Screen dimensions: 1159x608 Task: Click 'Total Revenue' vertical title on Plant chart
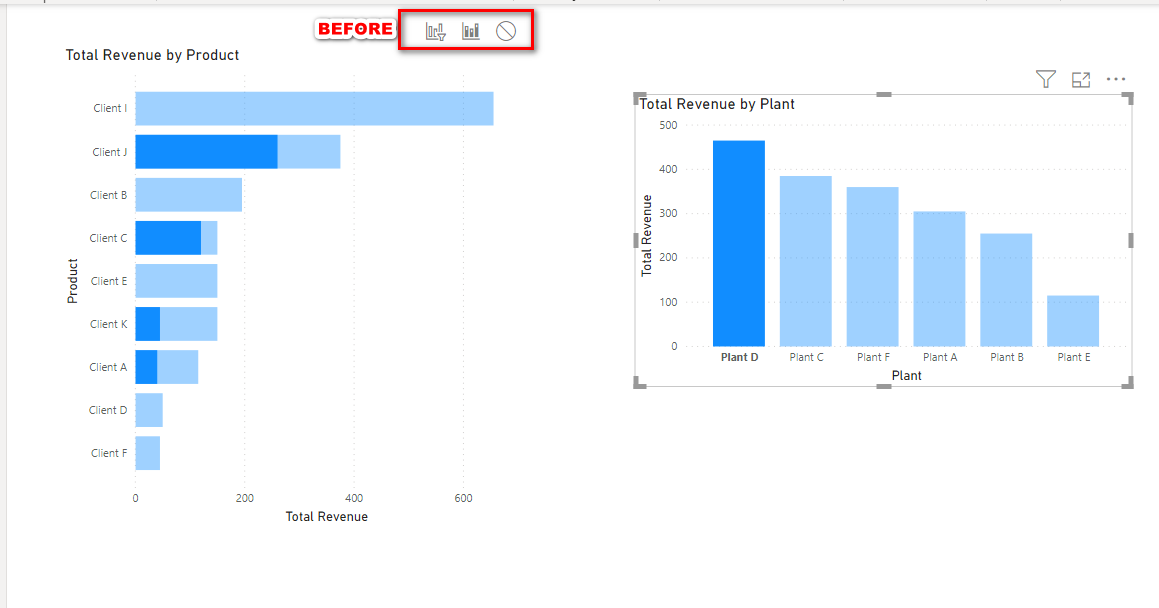pos(647,236)
